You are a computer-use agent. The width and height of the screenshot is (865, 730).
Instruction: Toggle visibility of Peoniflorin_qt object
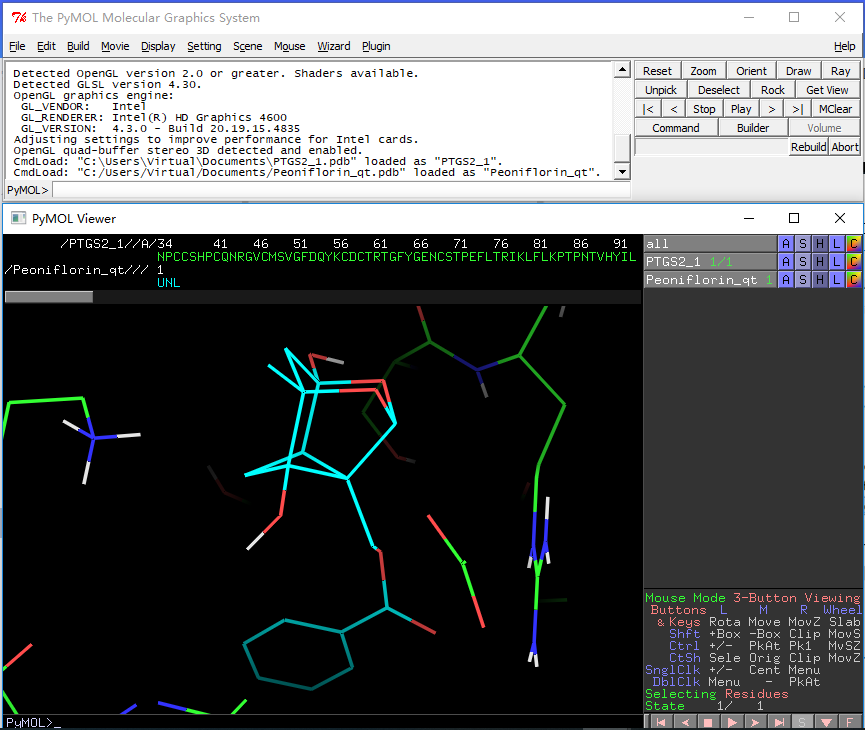(711, 280)
